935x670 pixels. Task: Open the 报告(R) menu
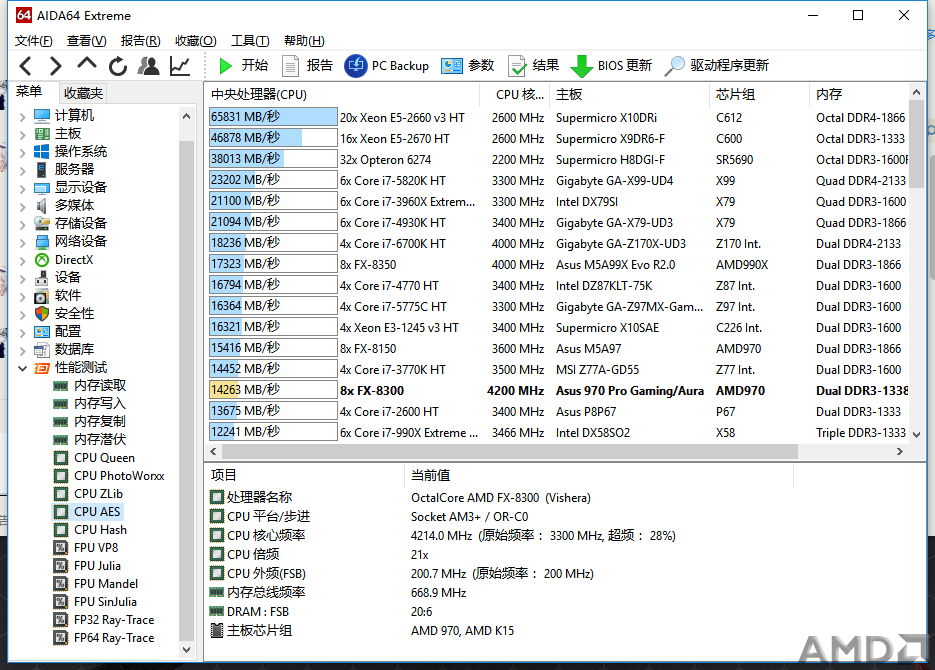141,41
